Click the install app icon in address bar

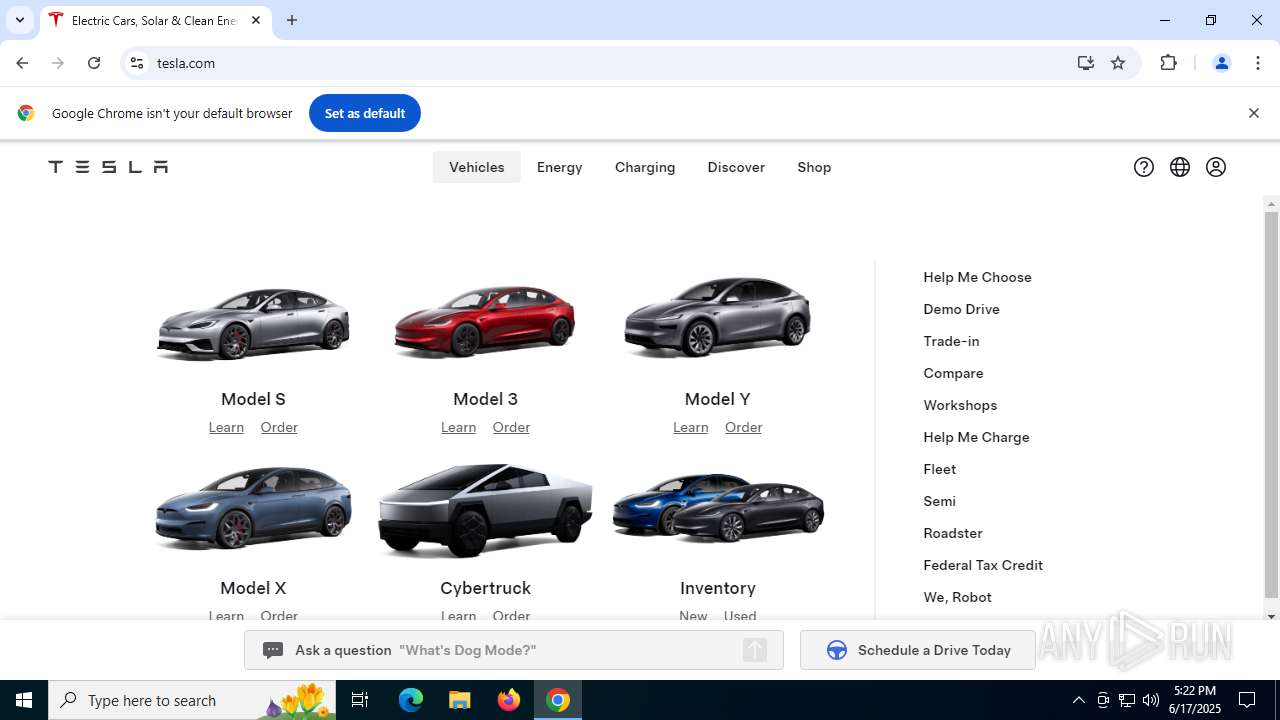(1086, 63)
